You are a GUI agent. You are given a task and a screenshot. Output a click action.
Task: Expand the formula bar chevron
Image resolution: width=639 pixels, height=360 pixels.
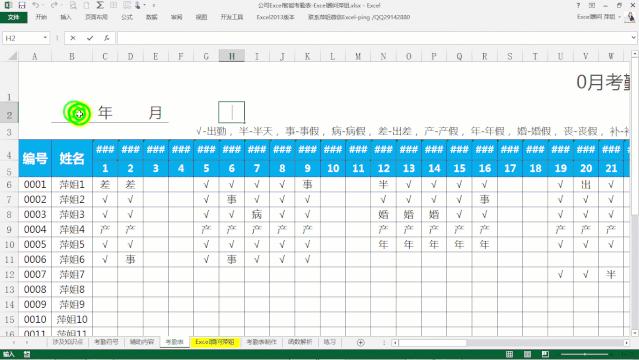click(x=633, y=38)
